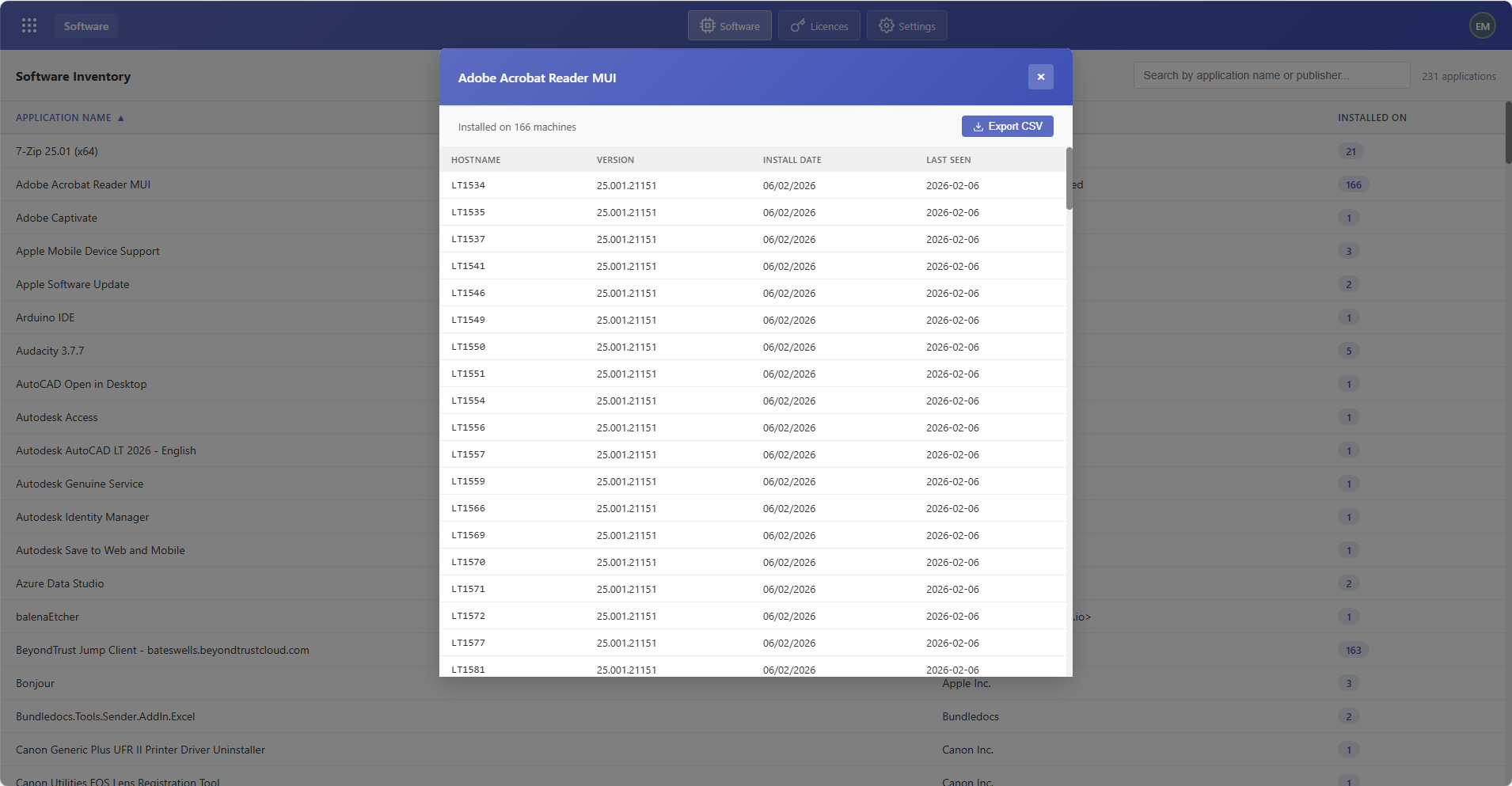1512x786 pixels.
Task: Select hostname LT1556 row
Action: click(752, 427)
